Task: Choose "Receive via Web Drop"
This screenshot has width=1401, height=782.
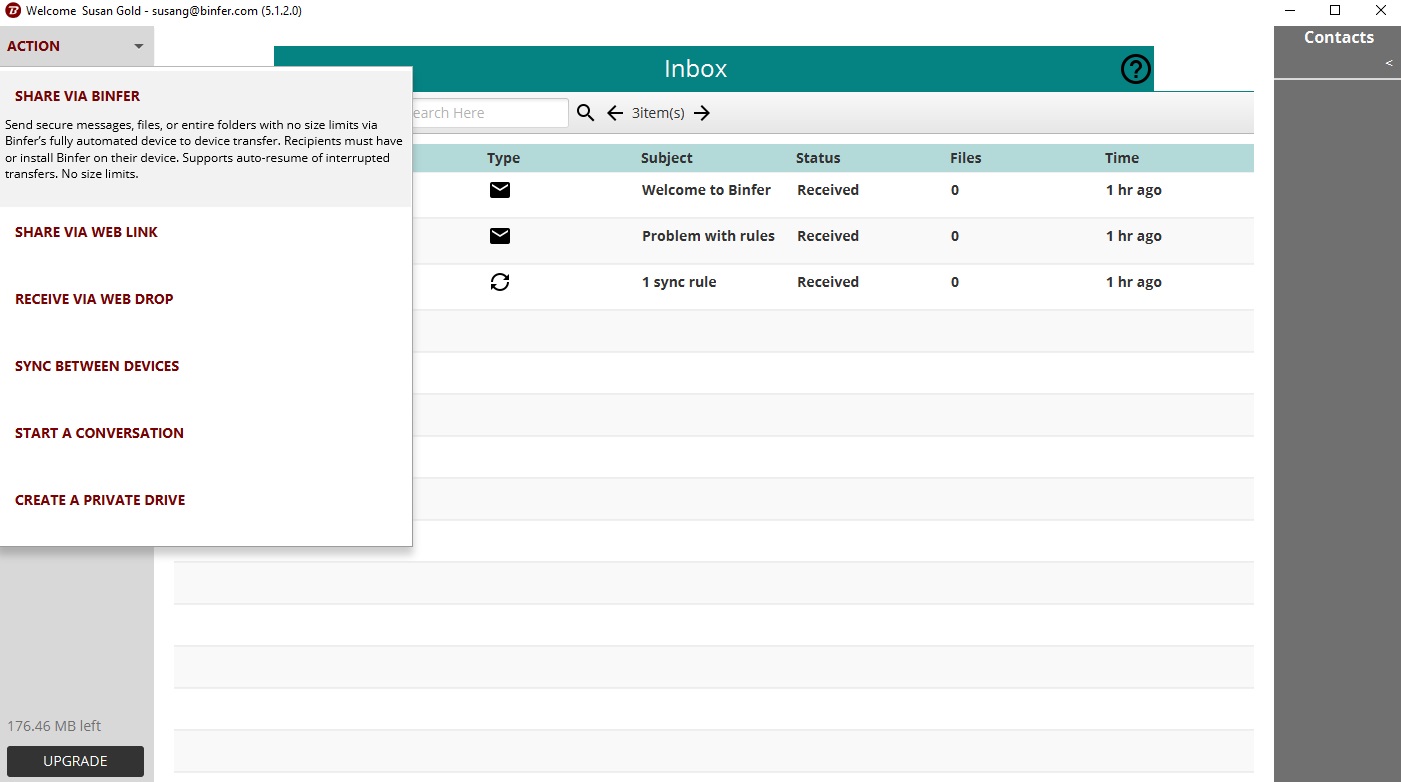Action: point(94,298)
